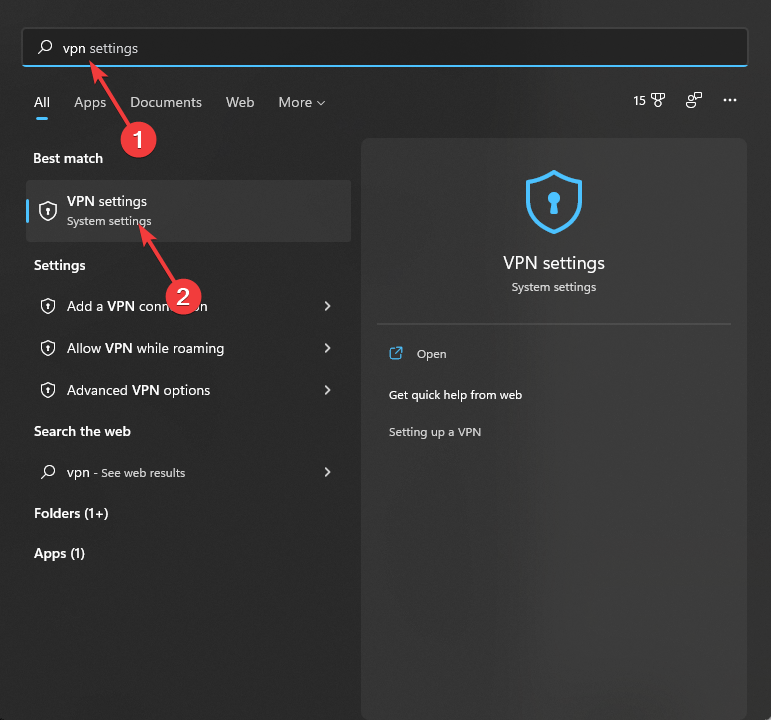Image resolution: width=771 pixels, height=720 pixels.
Task: Open the account/organization search icon
Action: (693, 101)
